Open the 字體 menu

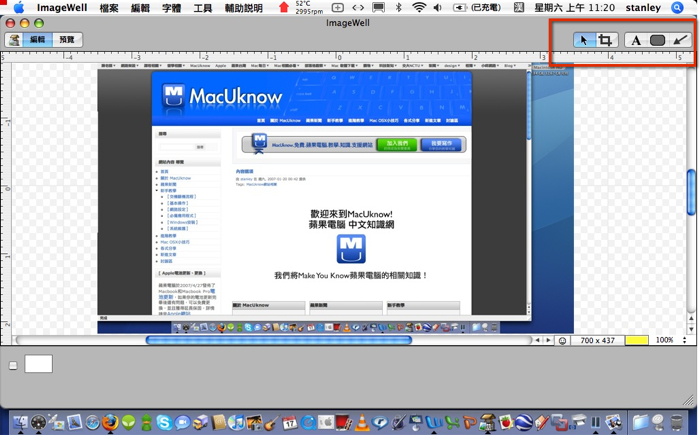[x=171, y=8]
